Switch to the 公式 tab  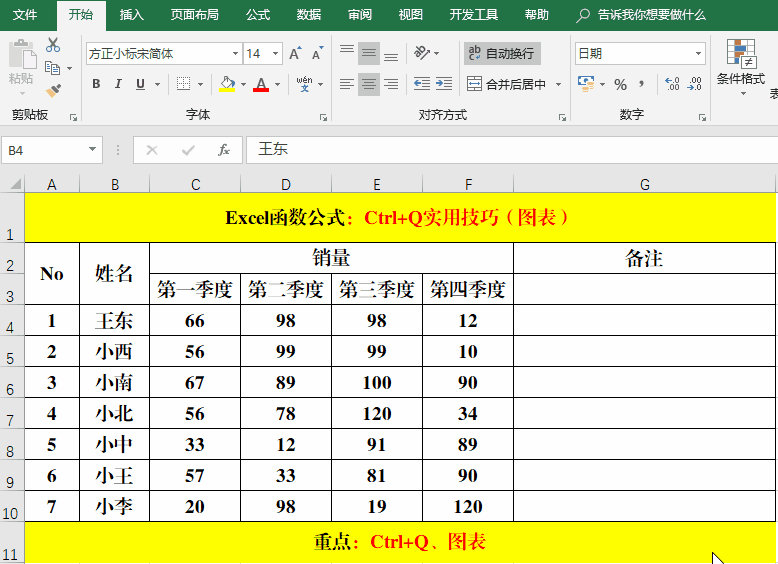258,14
